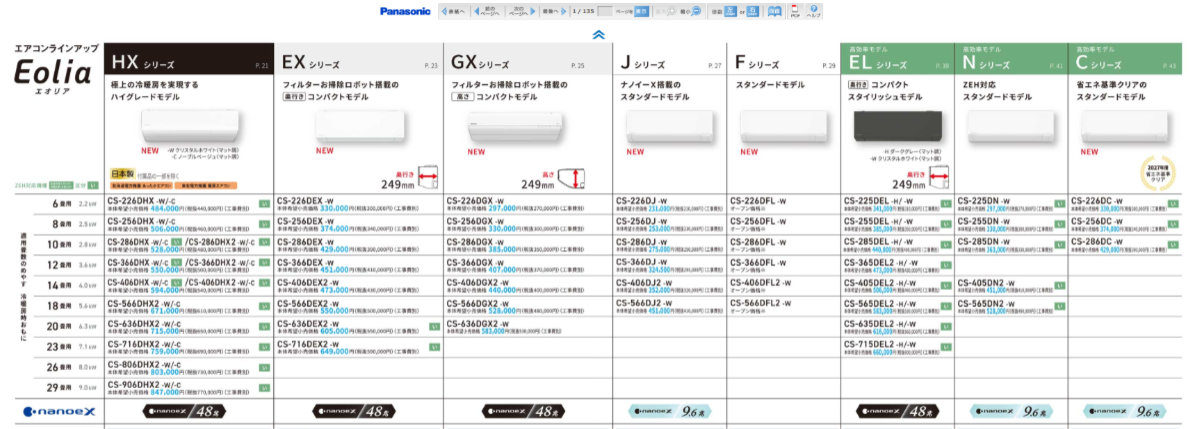Click the Panasonic logo

coord(405,11)
